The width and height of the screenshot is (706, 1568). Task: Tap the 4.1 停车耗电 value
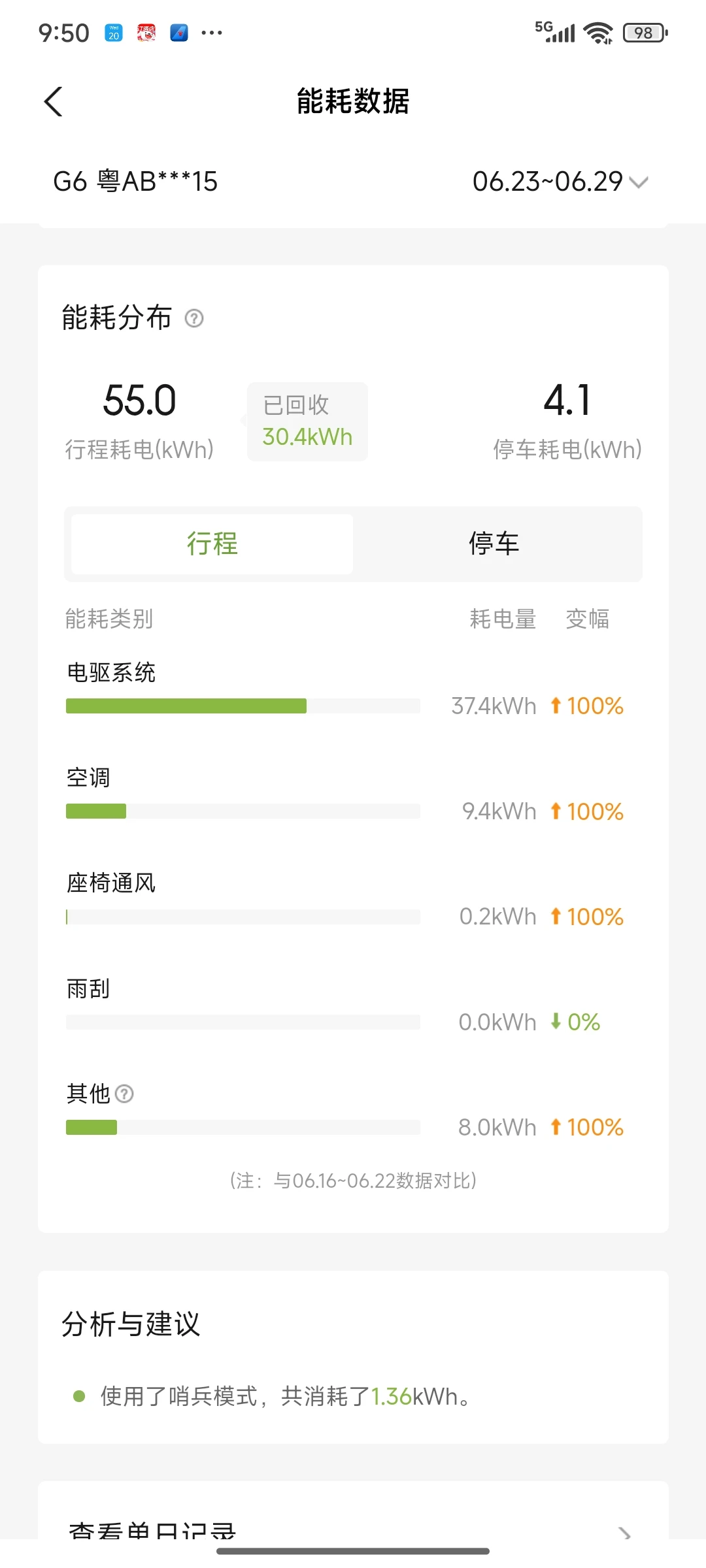pyautogui.click(x=567, y=400)
